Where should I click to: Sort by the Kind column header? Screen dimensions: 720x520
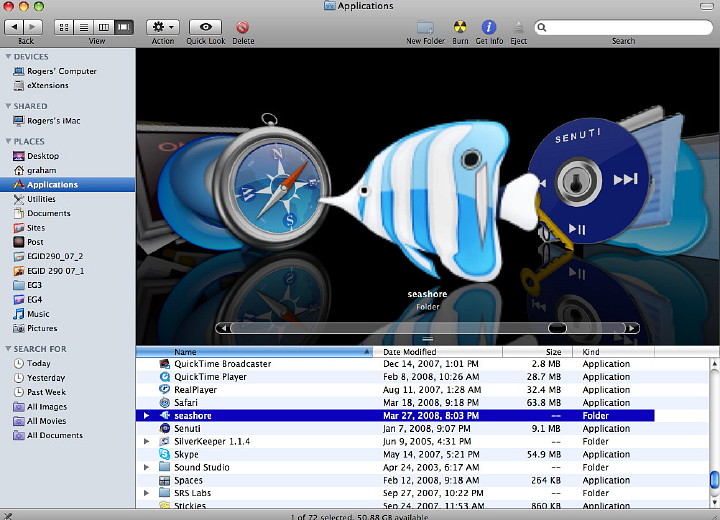613,352
